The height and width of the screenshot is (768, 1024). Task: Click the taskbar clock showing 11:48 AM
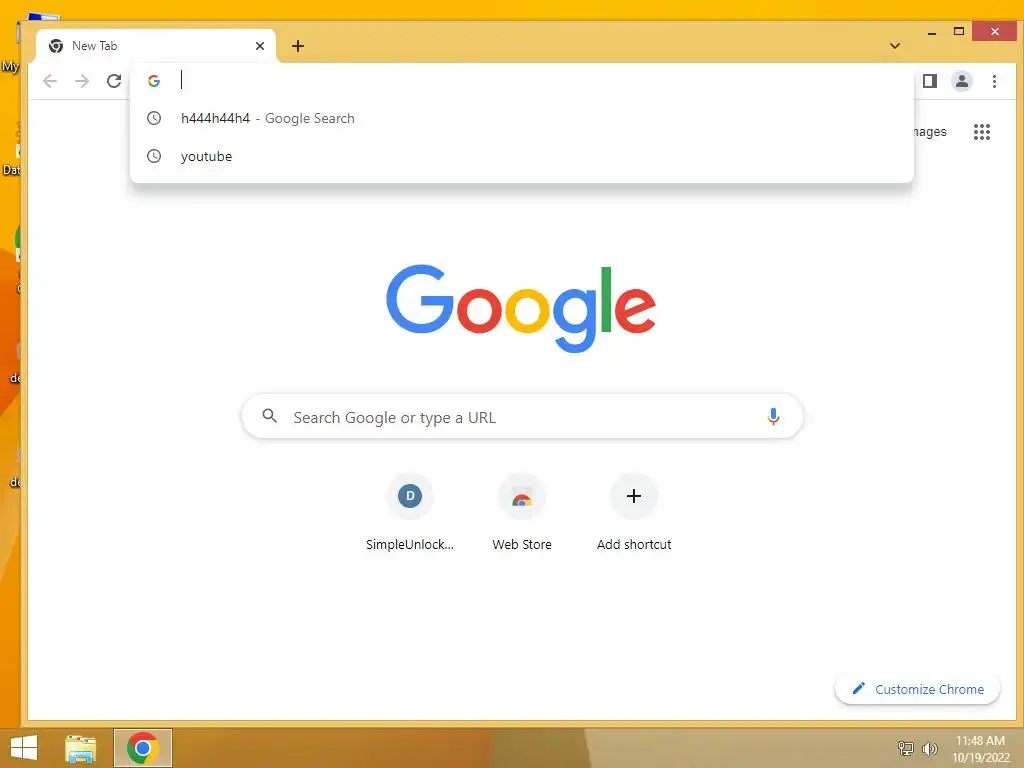click(980, 749)
